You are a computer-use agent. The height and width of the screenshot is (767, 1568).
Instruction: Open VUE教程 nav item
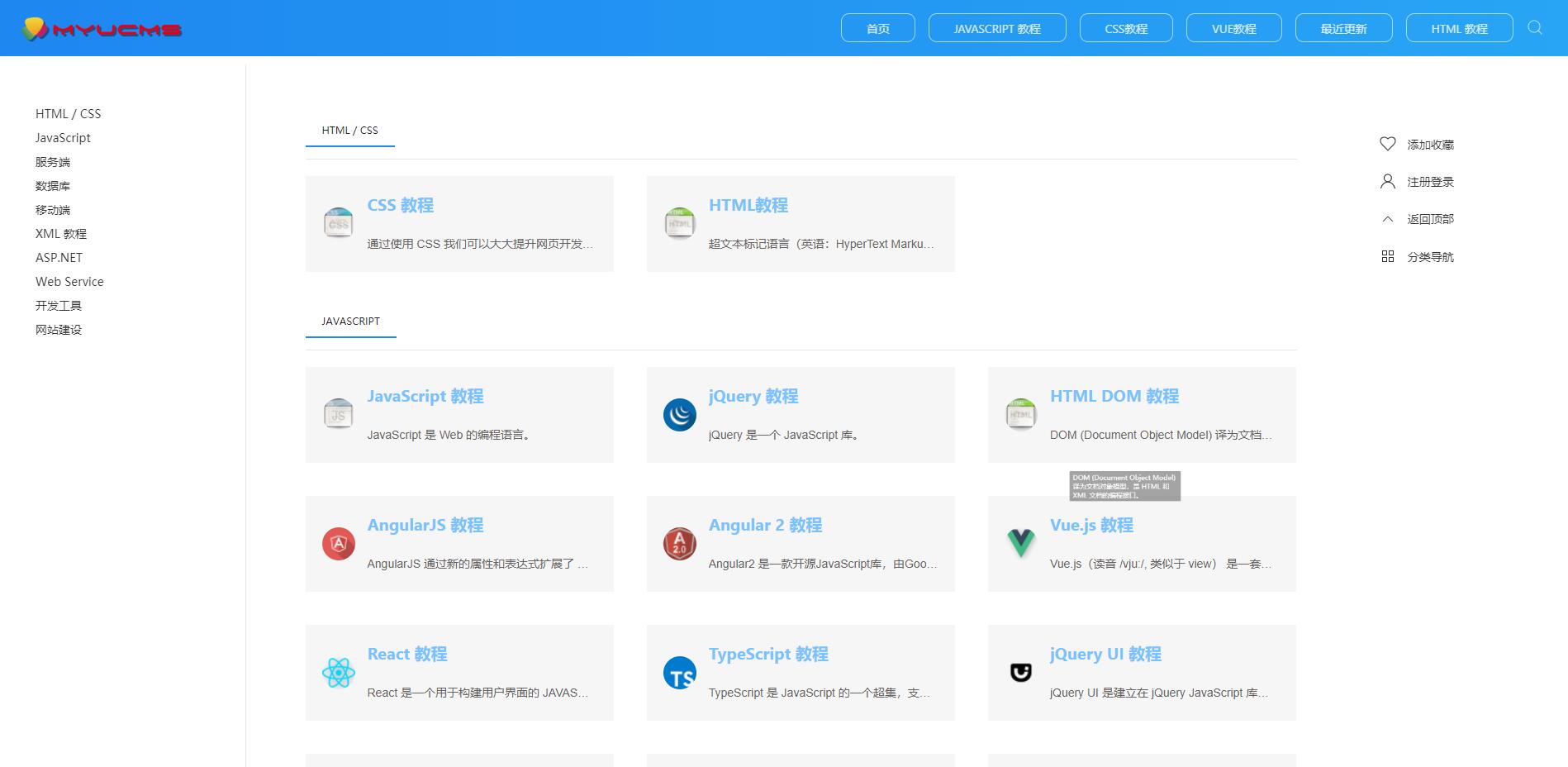coord(1234,28)
